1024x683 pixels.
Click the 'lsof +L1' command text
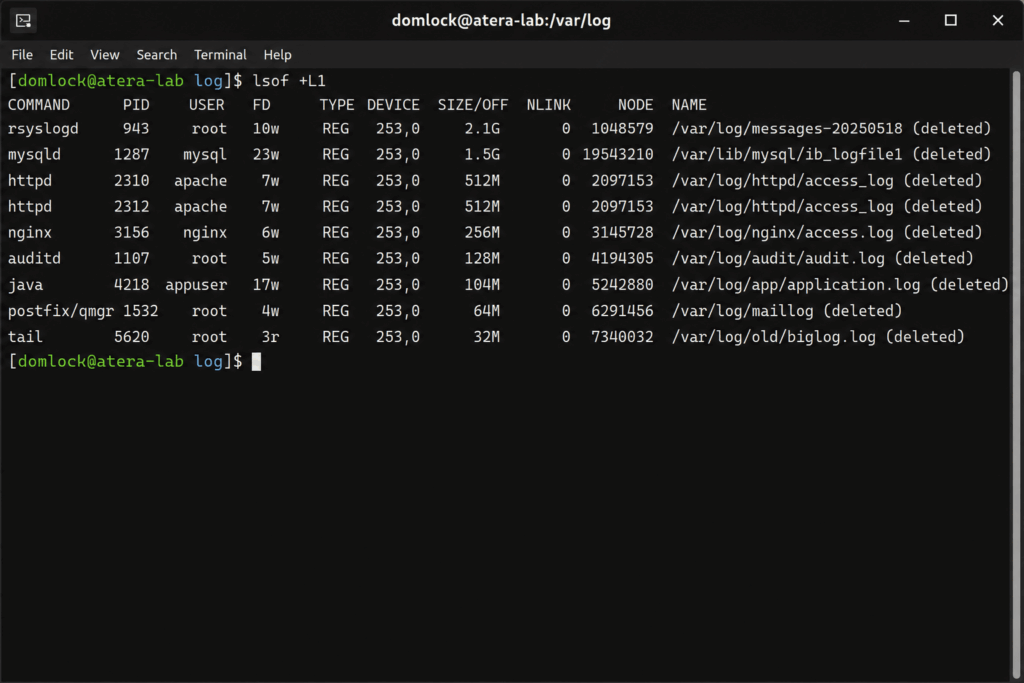pos(289,81)
